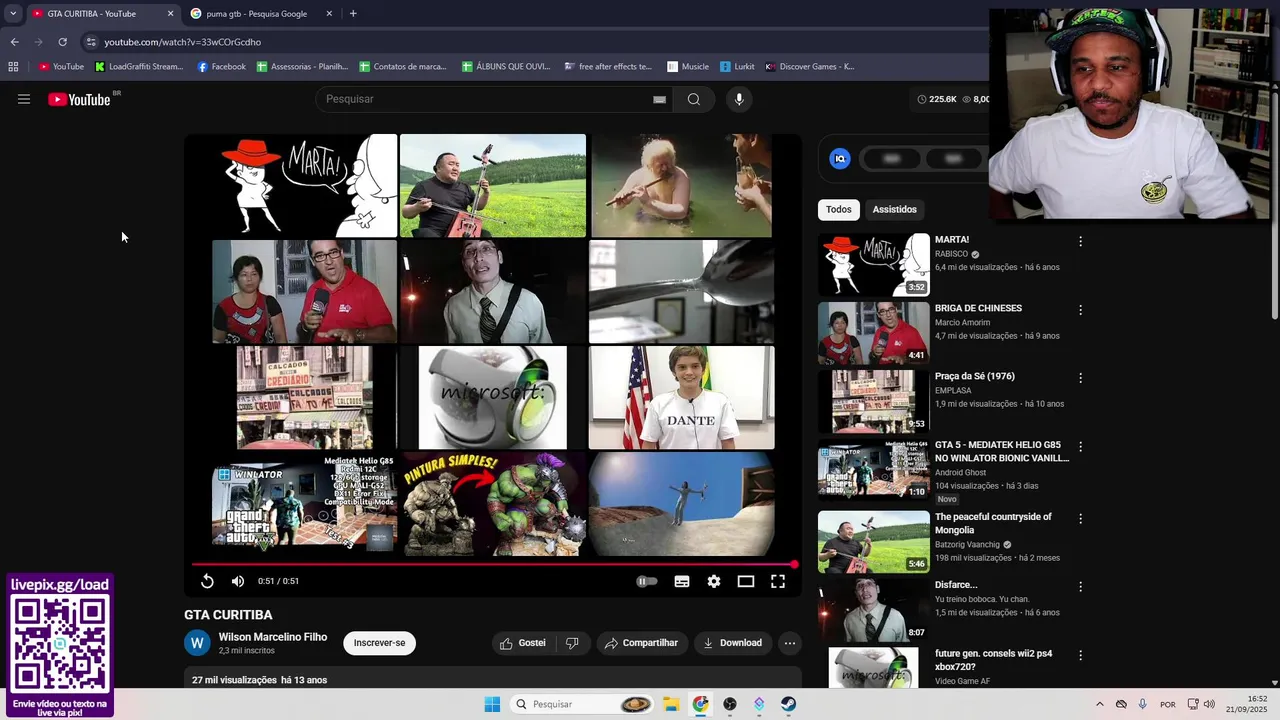1280x720 pixels.
Task: Open more actions ellipsis under video
Action: 790,643
